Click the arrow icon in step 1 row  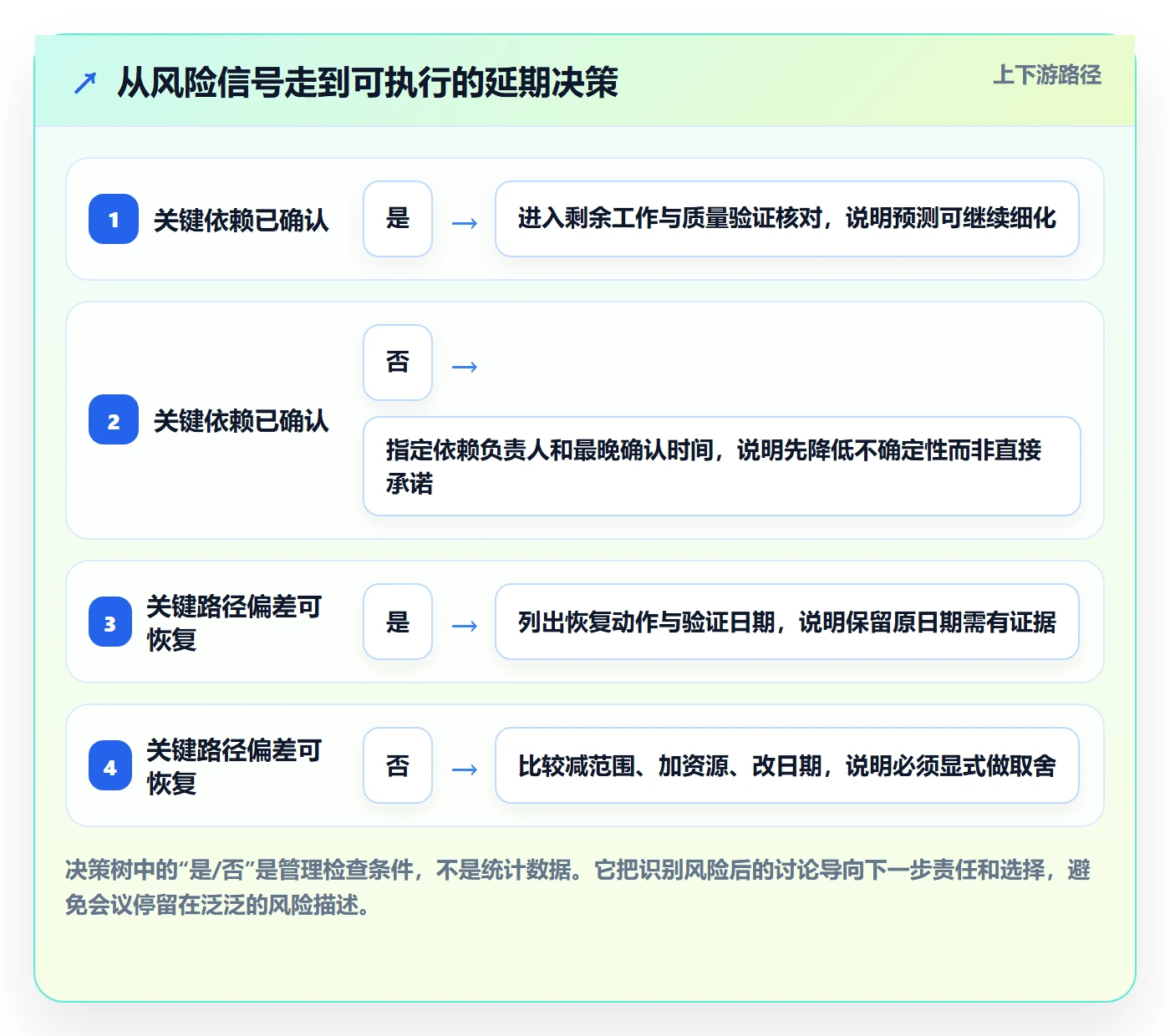465,223
